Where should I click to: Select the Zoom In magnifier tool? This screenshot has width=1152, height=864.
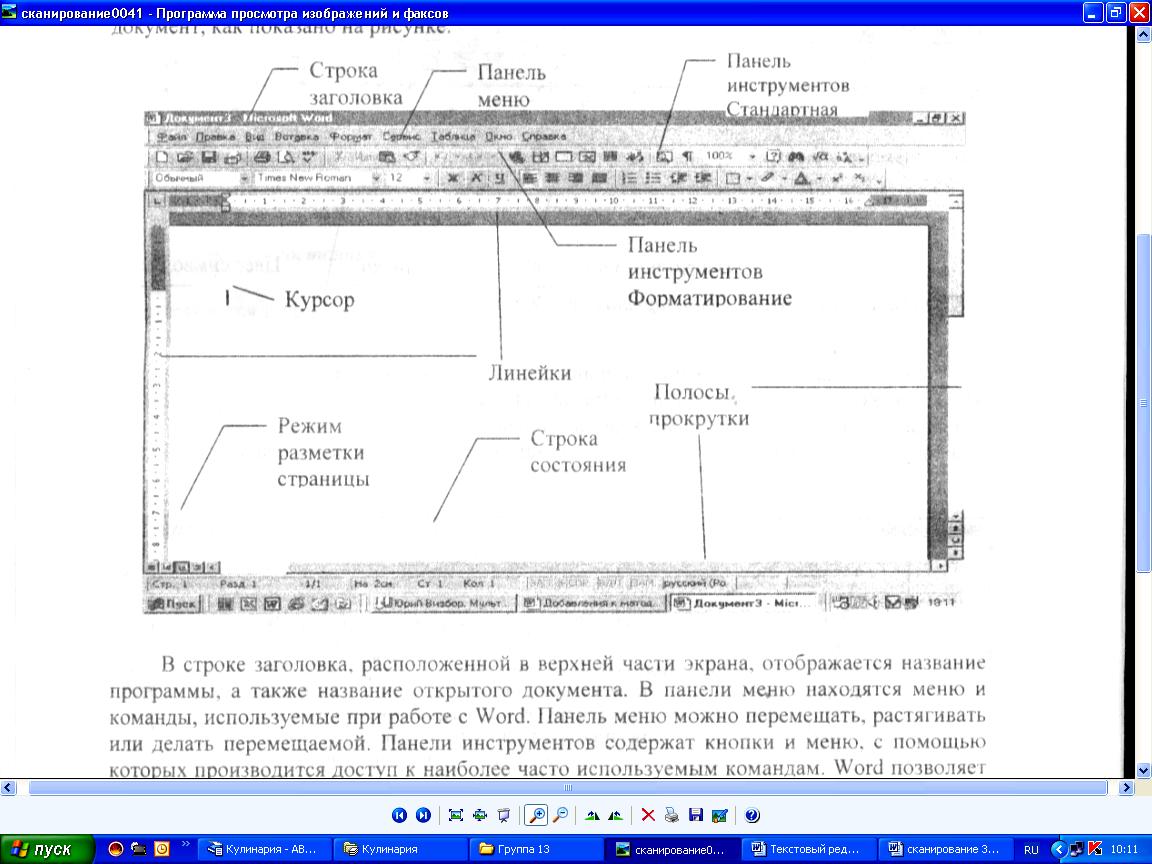pyautogui.click(x=536, y=815)
